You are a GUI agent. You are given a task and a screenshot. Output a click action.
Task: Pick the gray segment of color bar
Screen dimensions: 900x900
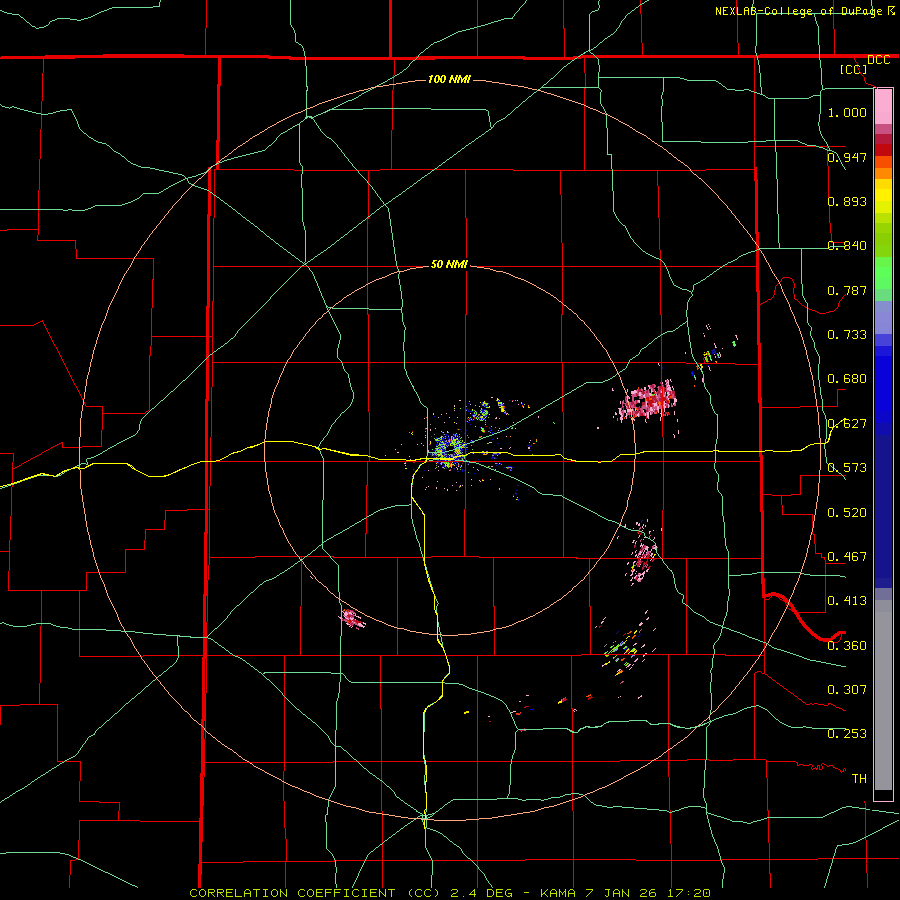883,695
